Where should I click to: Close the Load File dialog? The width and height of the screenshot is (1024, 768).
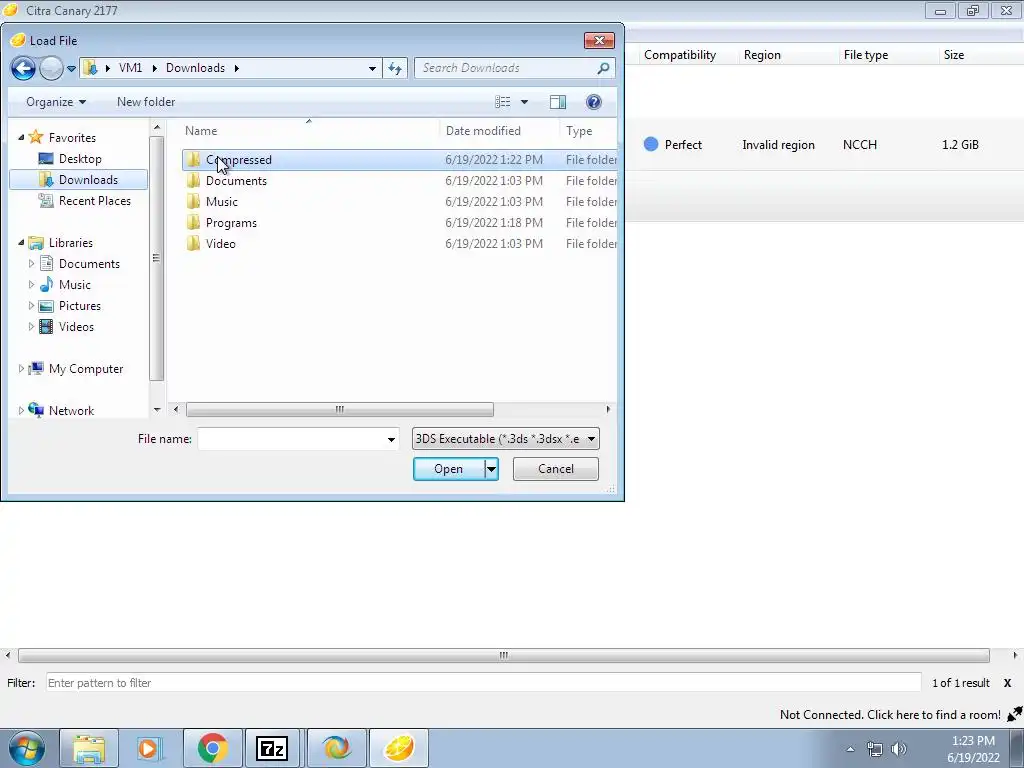tap(599, 40)
